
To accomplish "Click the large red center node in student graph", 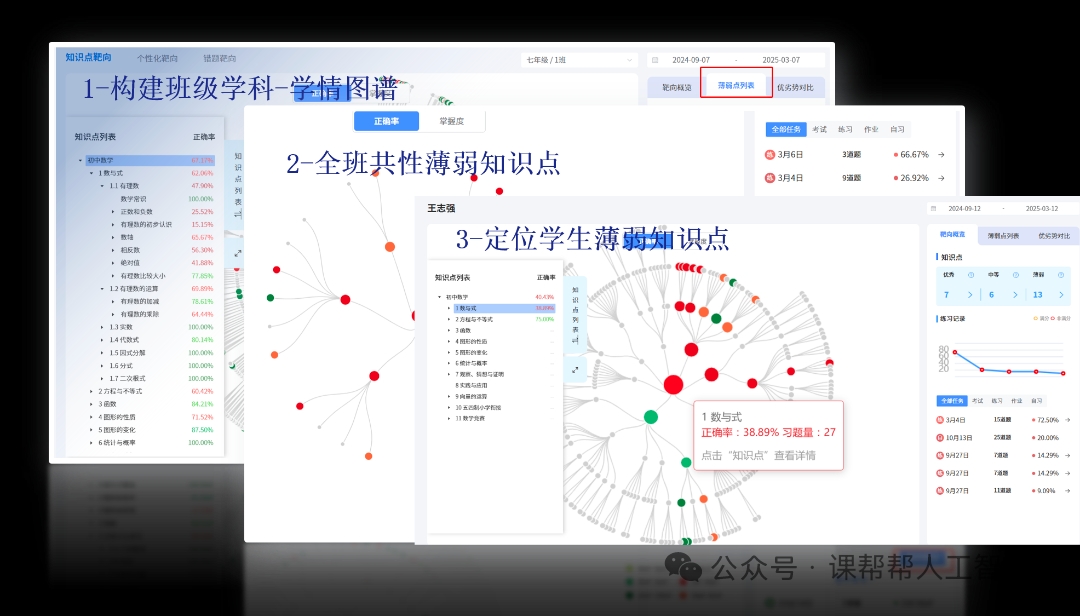I will pyautogui.click(x=673, y=385).
